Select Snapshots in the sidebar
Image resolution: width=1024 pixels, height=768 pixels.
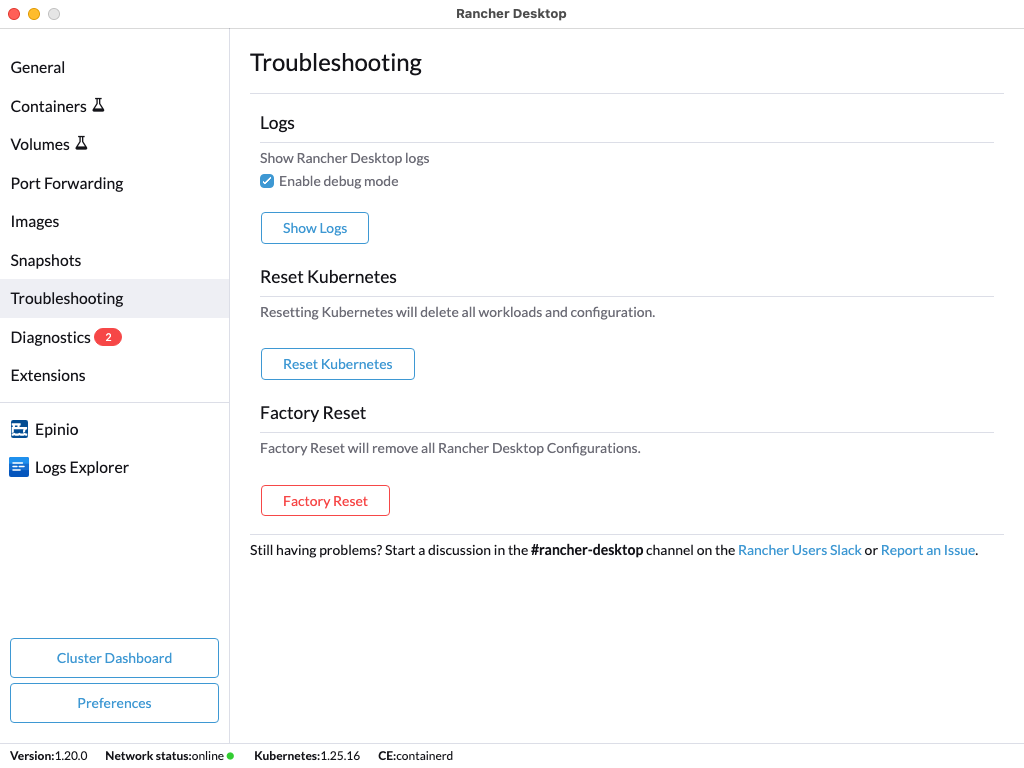46,260
